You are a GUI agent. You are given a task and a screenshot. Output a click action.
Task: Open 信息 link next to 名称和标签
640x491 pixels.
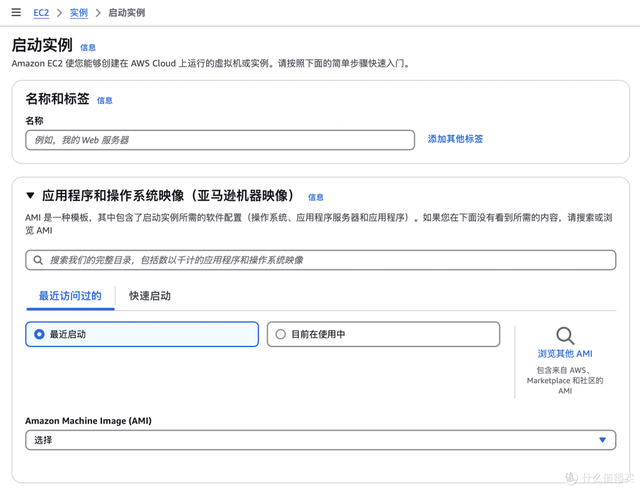coord(104,100)
